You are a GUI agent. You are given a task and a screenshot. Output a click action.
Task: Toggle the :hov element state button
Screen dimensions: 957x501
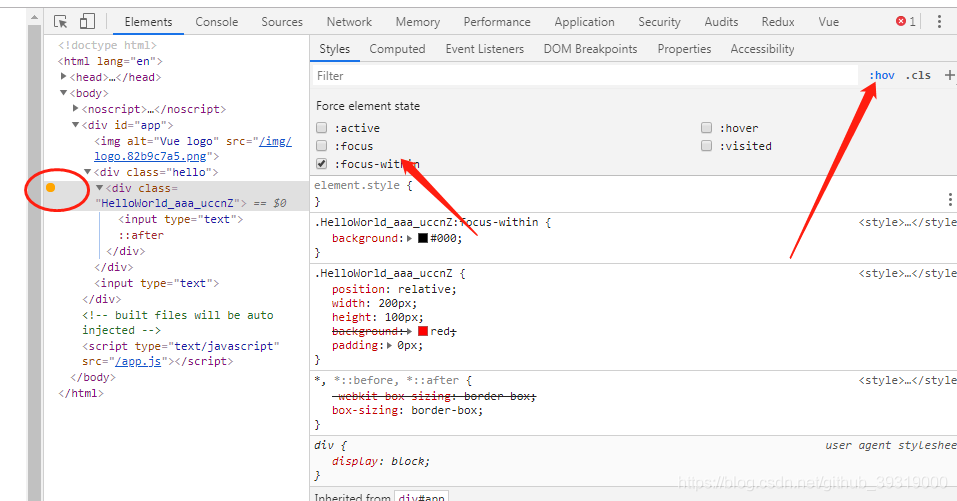click(x=882, y=75)
